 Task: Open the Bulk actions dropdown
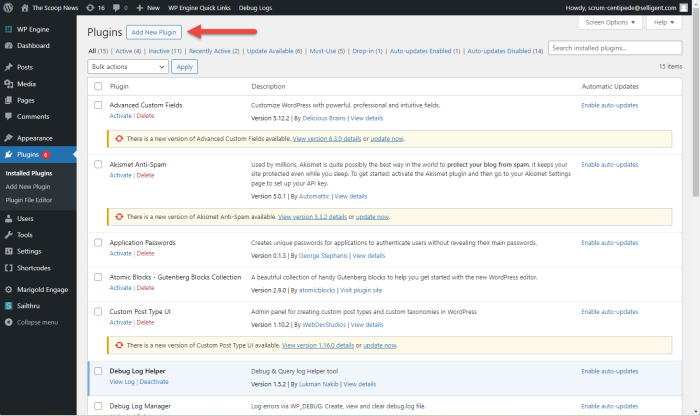point(128,66)
